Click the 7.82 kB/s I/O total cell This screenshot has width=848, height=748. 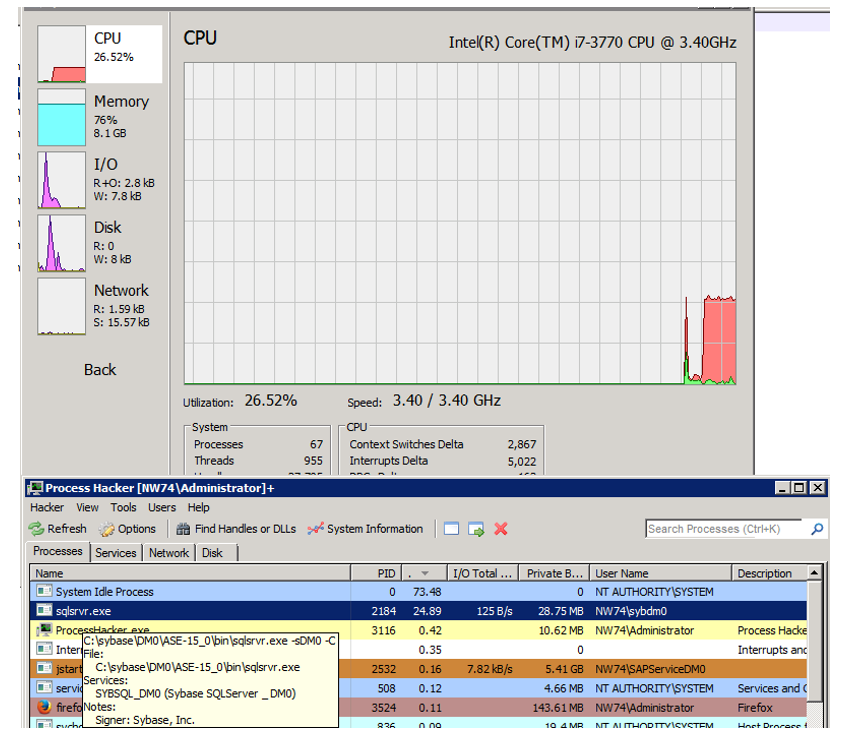pyautogui.click(x=489, y=670)
